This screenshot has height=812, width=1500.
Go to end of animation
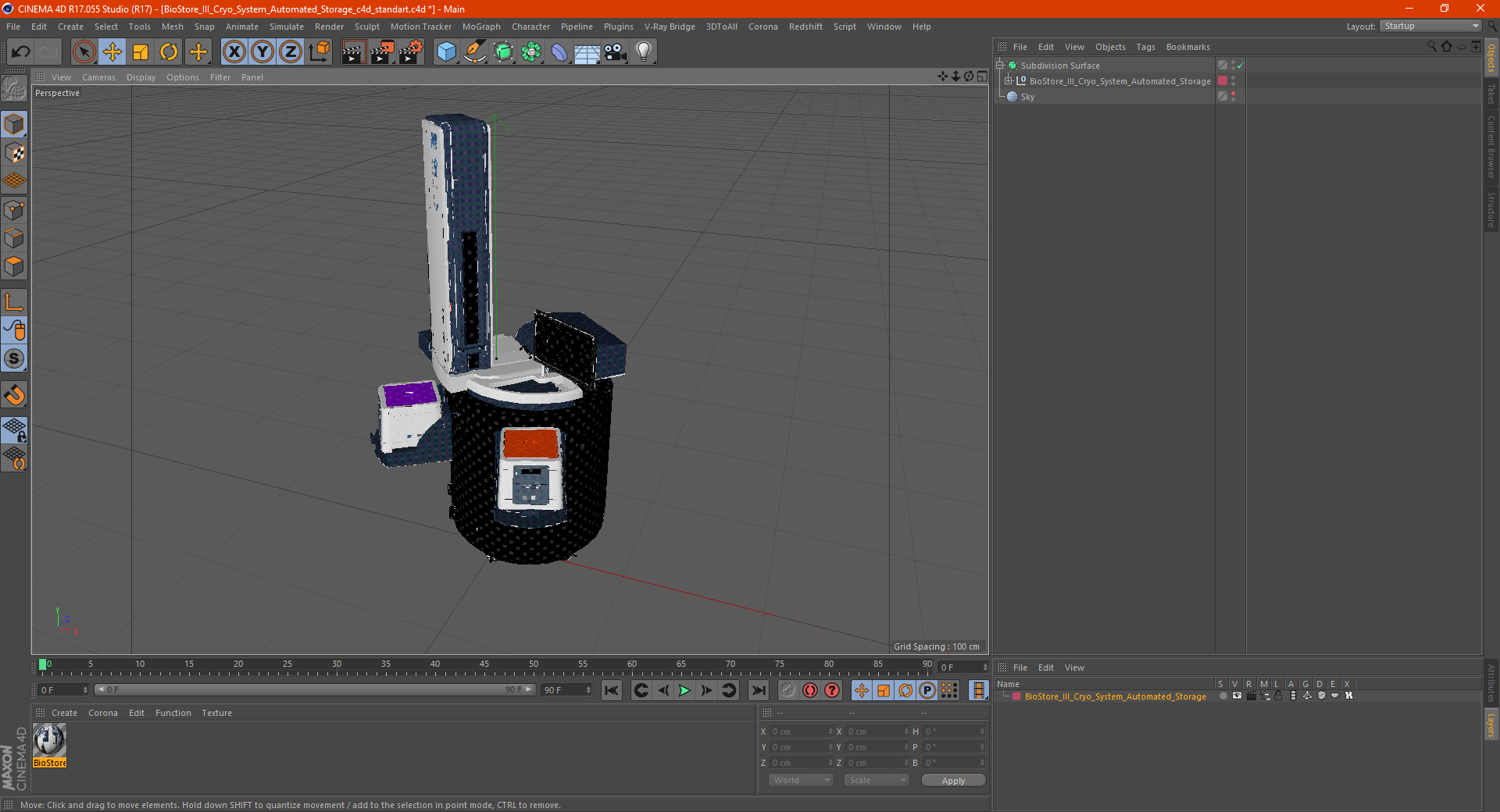coord(758,690)
